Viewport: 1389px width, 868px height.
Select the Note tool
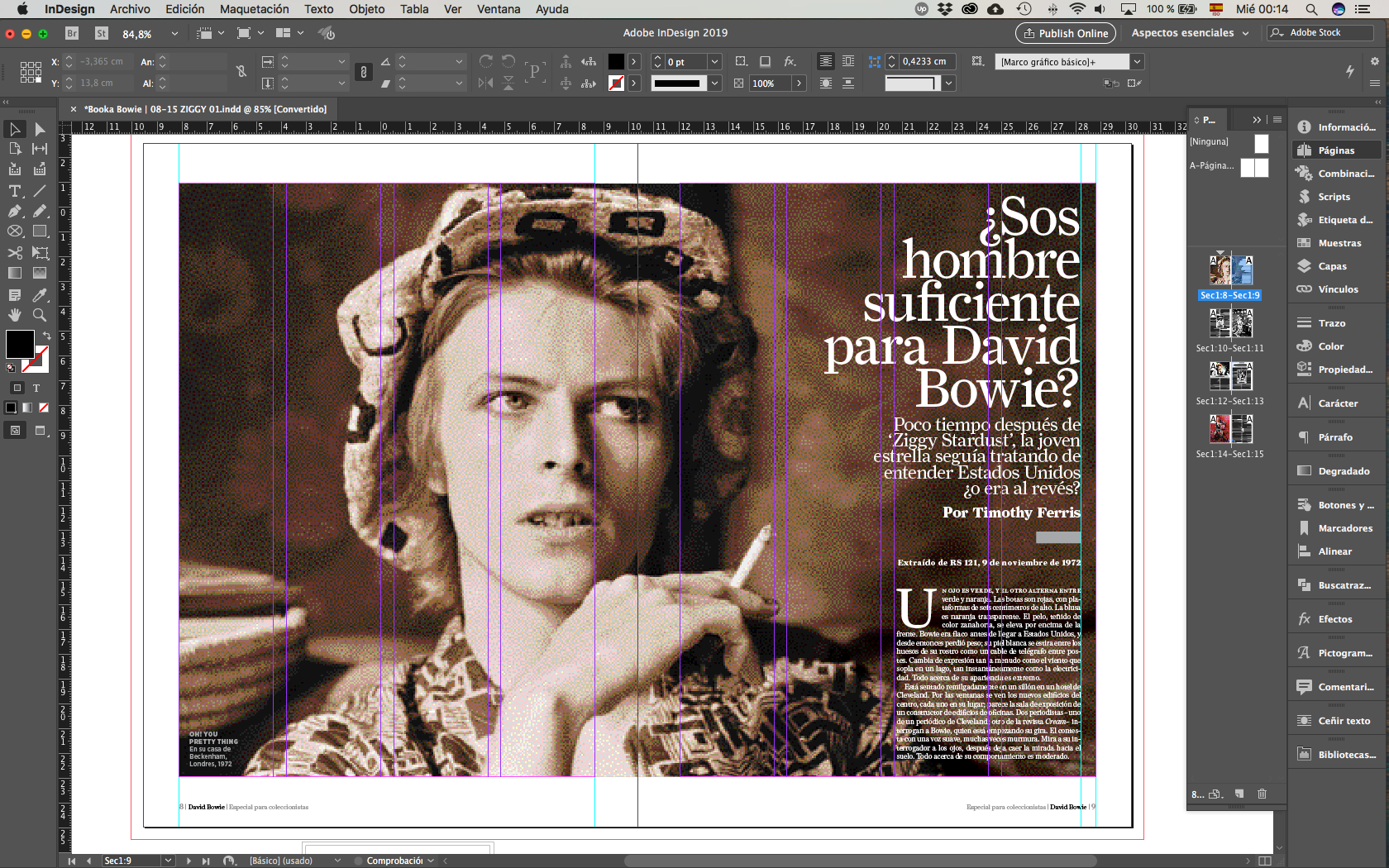(x=15, y=295)
